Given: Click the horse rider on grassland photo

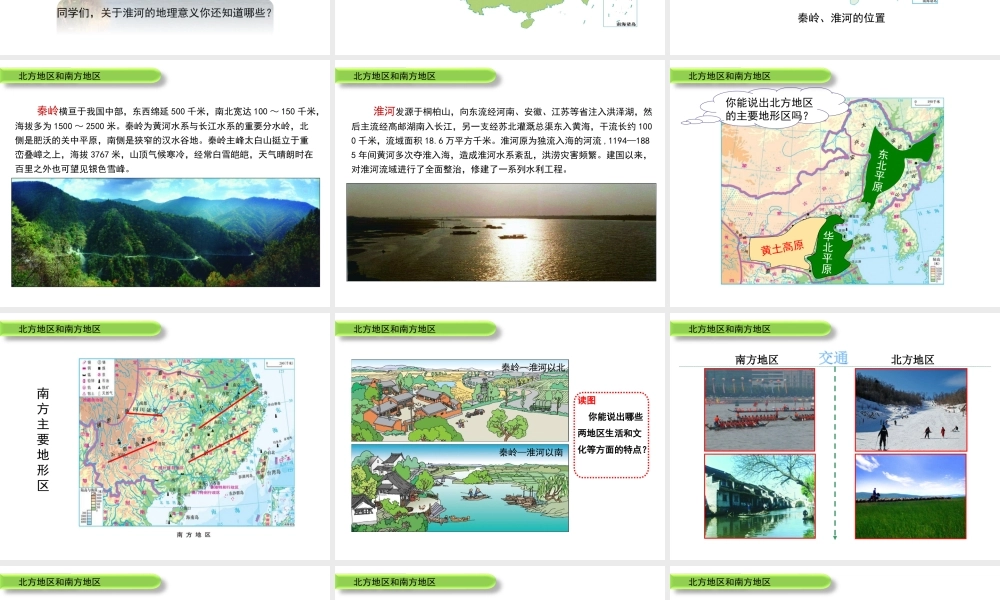Looking at the screenshot, I should coord(911,497).
